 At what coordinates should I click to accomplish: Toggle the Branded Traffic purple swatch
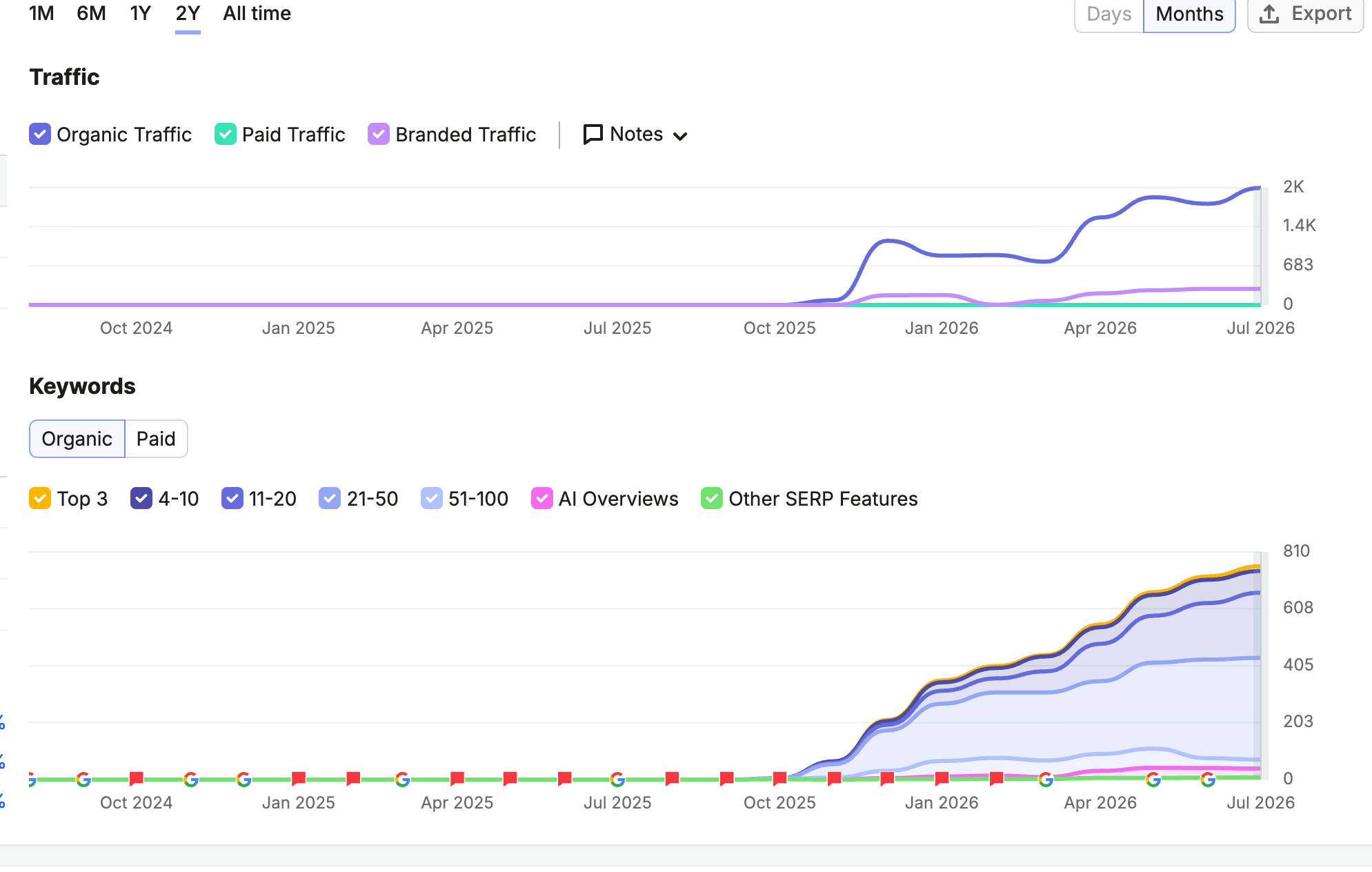(x=379, y=134)
